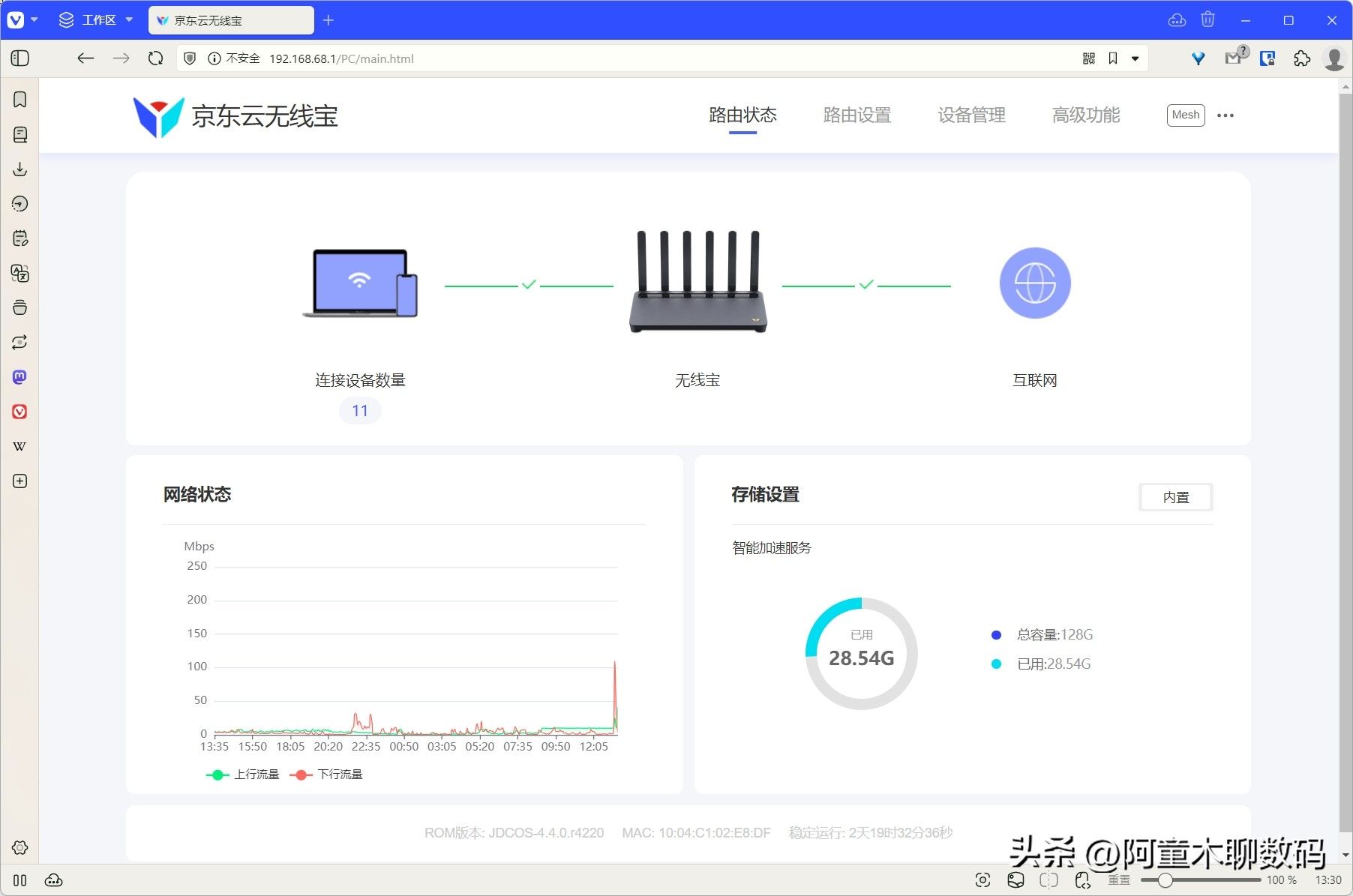Viewport: 1353px width, 896px height.
Task: Expand the 工作区 workspaces dropdown
Action: coord(96,20)
